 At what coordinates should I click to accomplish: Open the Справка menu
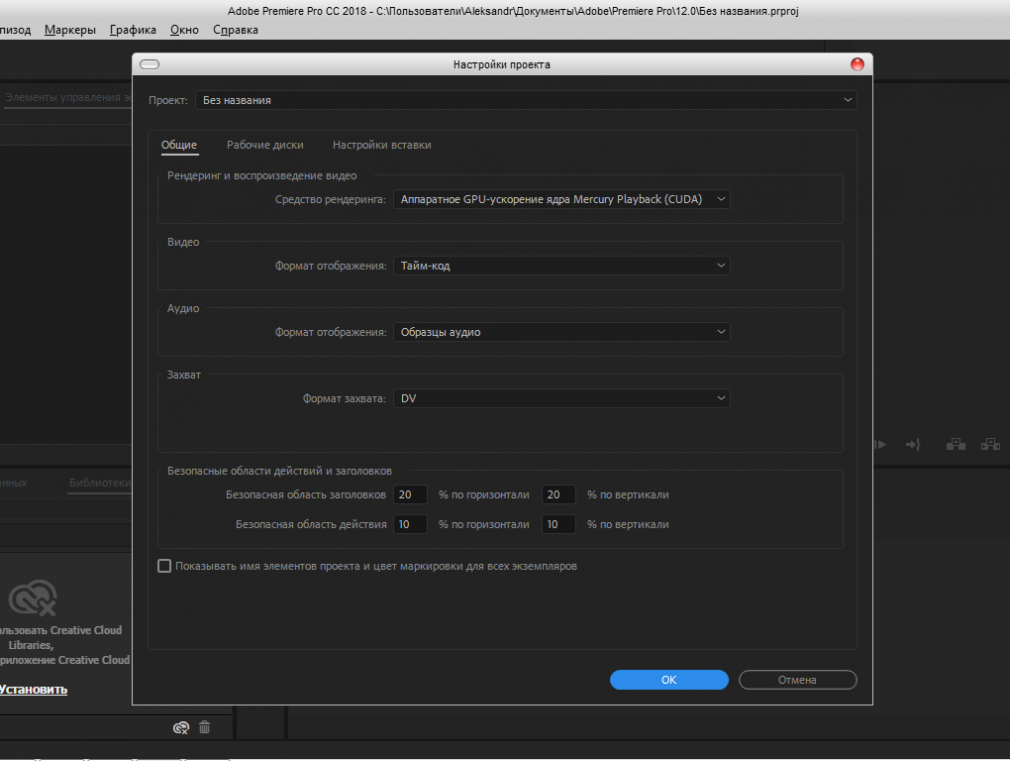pyautogui.click(x=236, y=30)
